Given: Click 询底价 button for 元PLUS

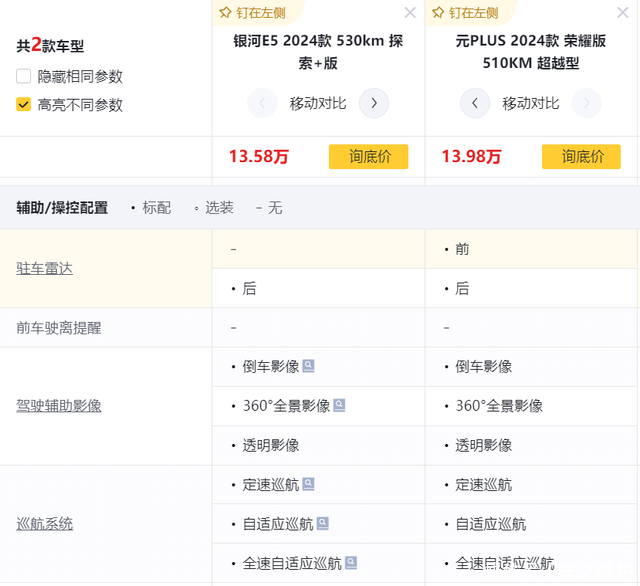Looking at the screenshot, I should tap(581, 156).
